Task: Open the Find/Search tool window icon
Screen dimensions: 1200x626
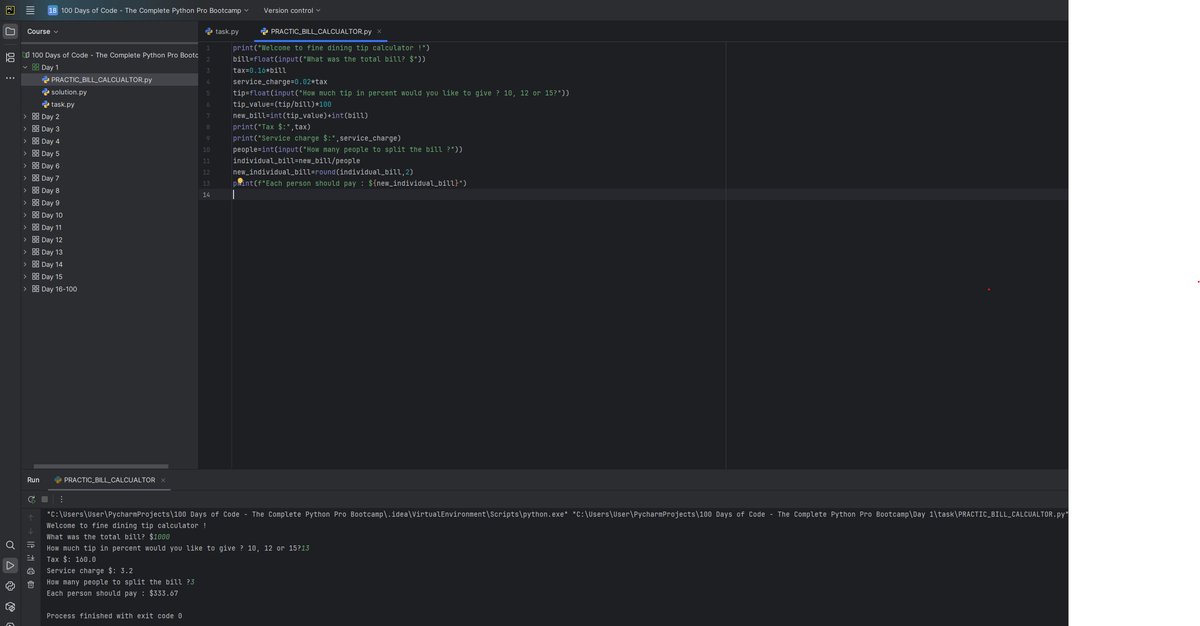Action: tap(10, 545)
